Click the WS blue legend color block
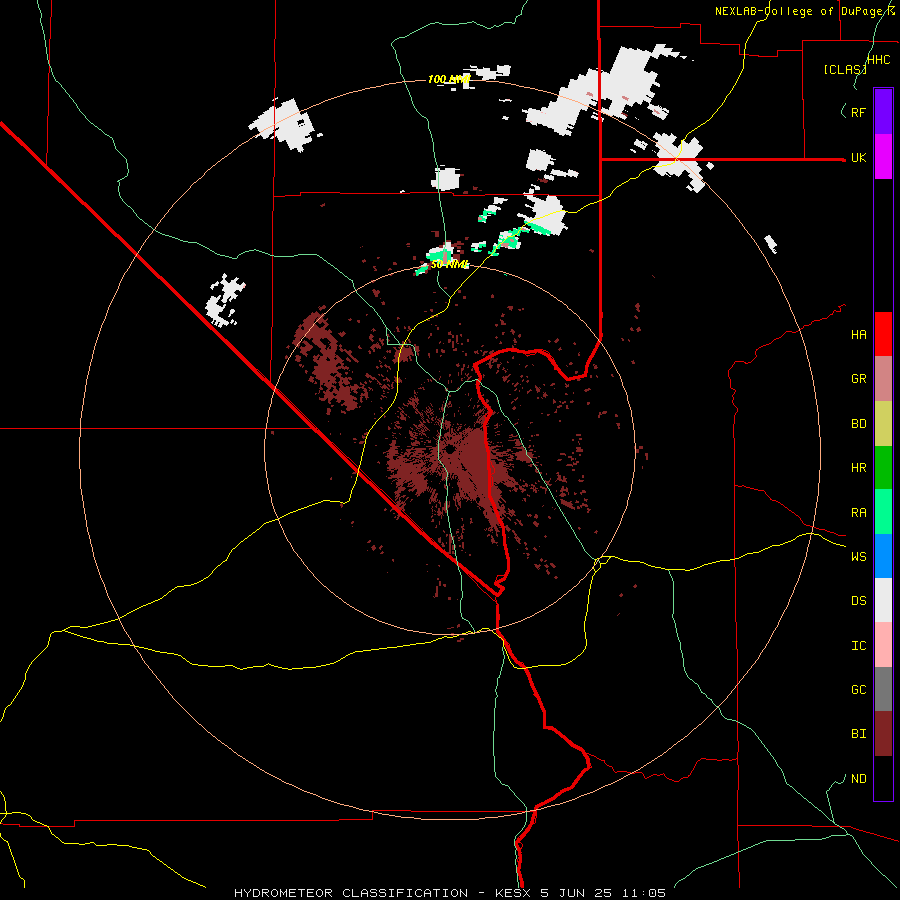 [883, 556]
